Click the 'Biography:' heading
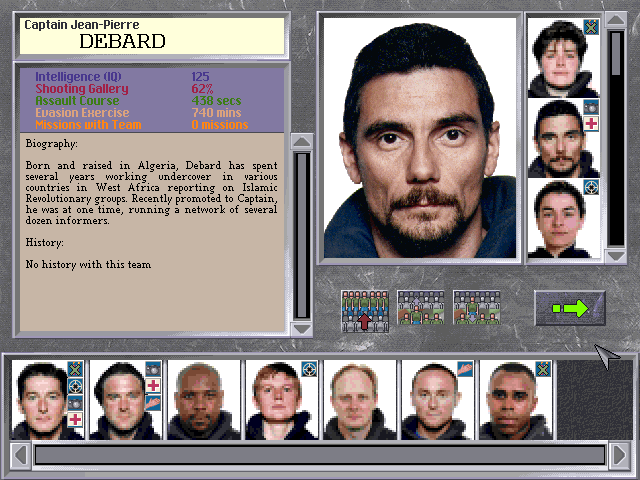Image resolution: width=640 pixels, height=480 pixels. 51,144
